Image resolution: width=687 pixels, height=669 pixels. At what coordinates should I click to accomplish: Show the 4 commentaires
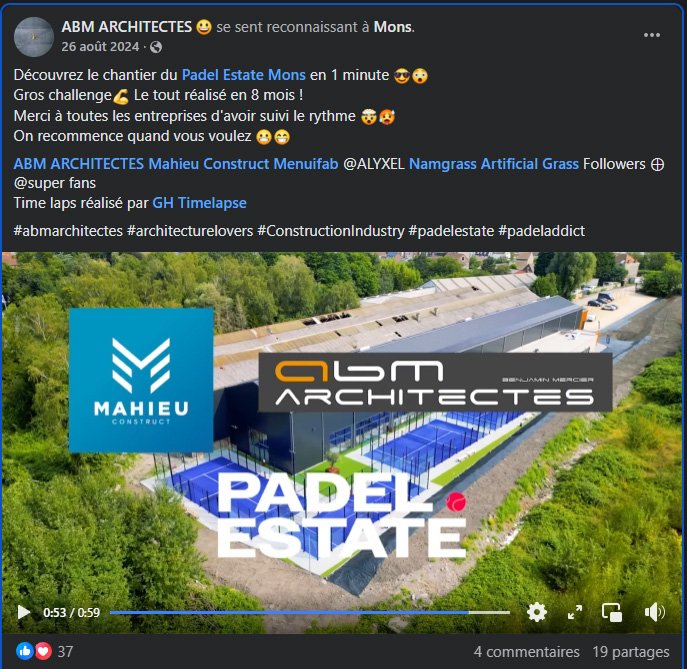pos(526,651)
